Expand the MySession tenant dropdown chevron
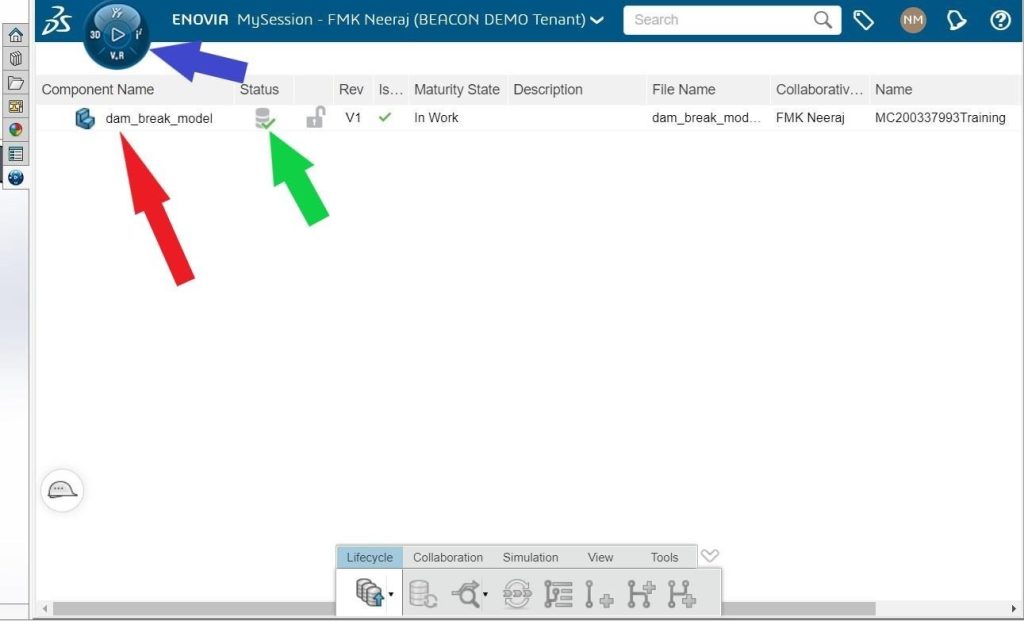The image size is (1024, 621). [597, 20]
